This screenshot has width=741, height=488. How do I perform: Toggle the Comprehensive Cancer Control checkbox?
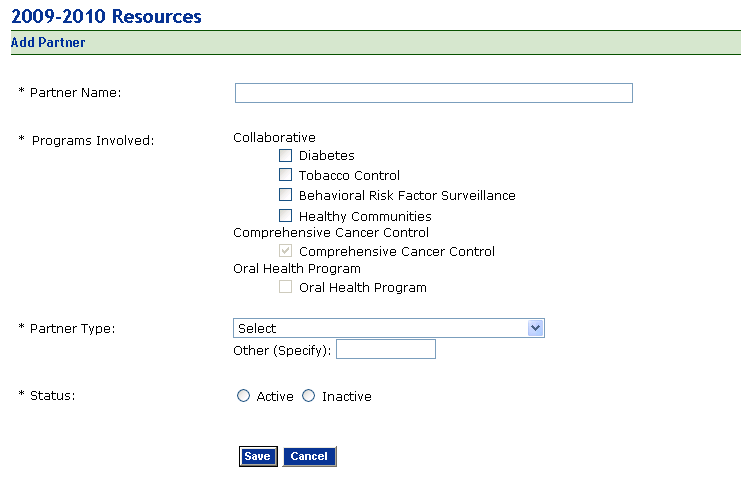tap(286, 251)
